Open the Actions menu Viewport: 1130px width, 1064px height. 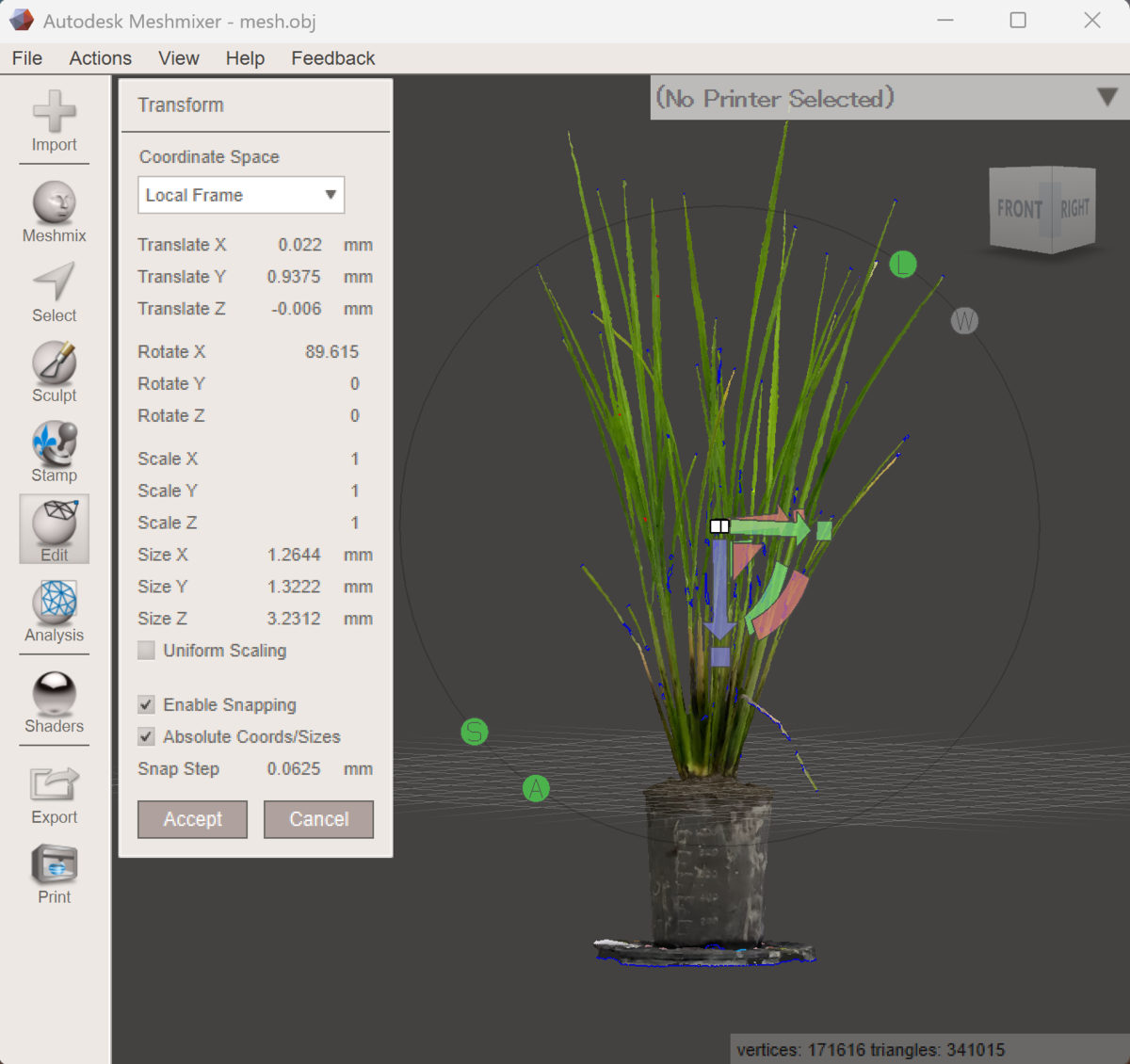(100, 58)
